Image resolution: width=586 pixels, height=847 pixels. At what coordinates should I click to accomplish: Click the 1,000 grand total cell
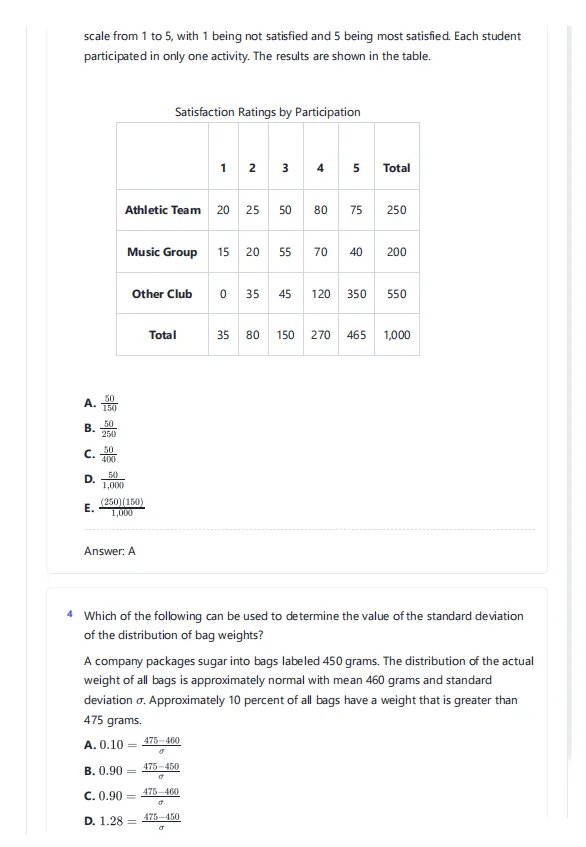[x=396, y=335]
